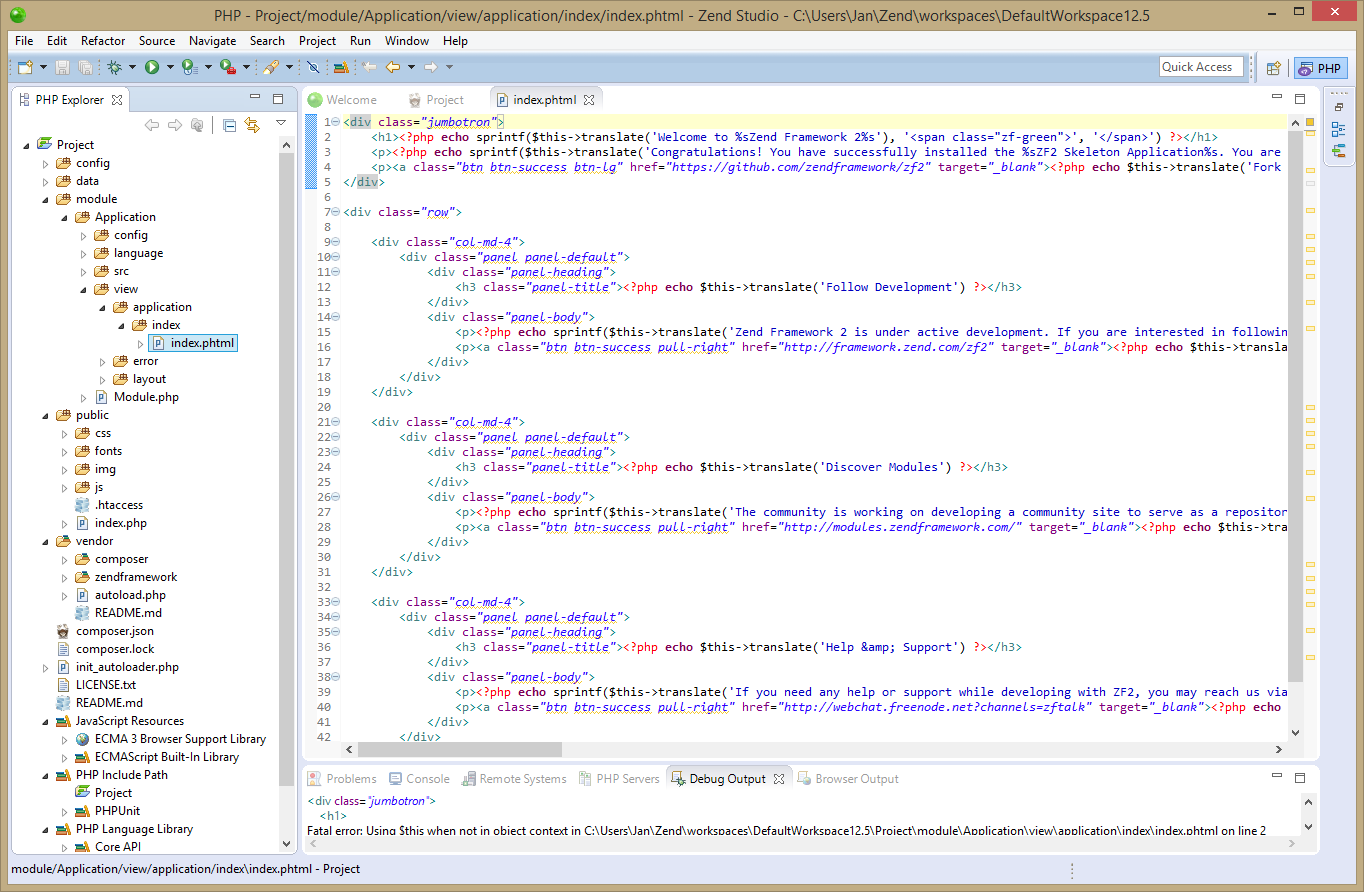Toggle code folding at line 14

click(336, 317)
